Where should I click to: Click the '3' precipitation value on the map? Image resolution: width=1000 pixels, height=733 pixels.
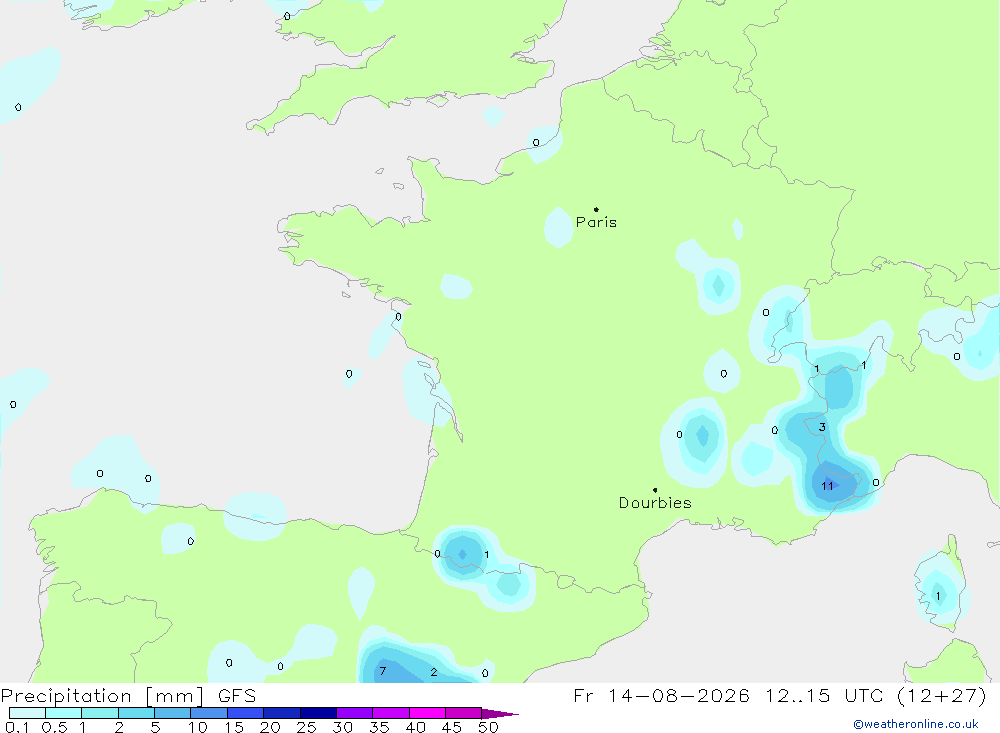click(x=822, y=427)
